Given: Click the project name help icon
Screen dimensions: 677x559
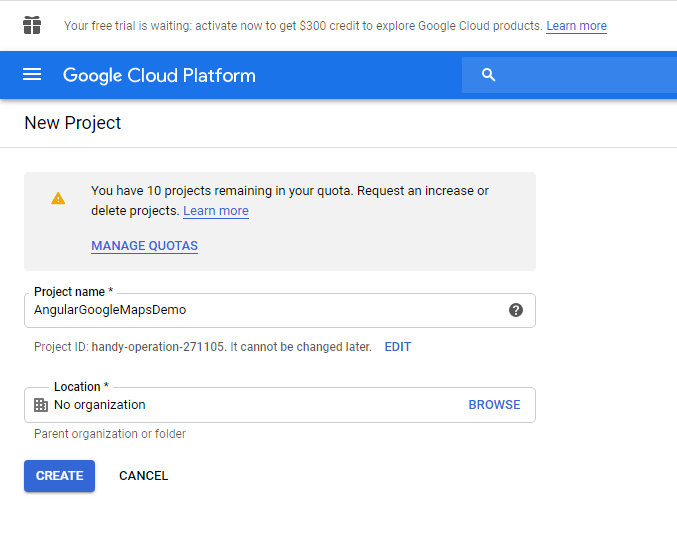Looking at the screenshot, I should coord(515,310).
